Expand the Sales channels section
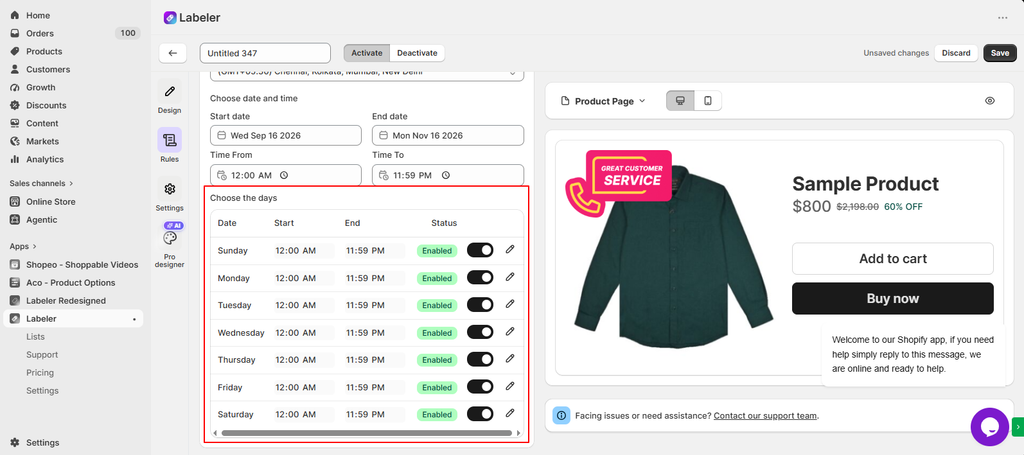Image resolution: width=1024 pixels, height=455 pixels. tap(41, 183)
